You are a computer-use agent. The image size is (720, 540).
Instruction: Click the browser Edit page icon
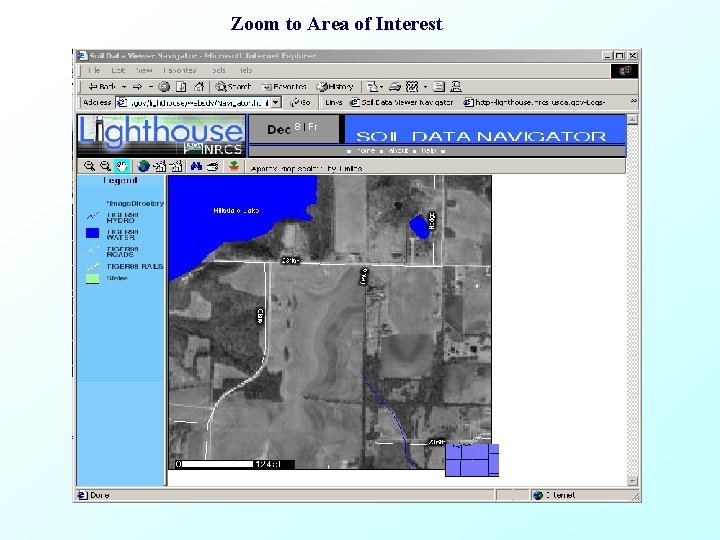point(412,86)
